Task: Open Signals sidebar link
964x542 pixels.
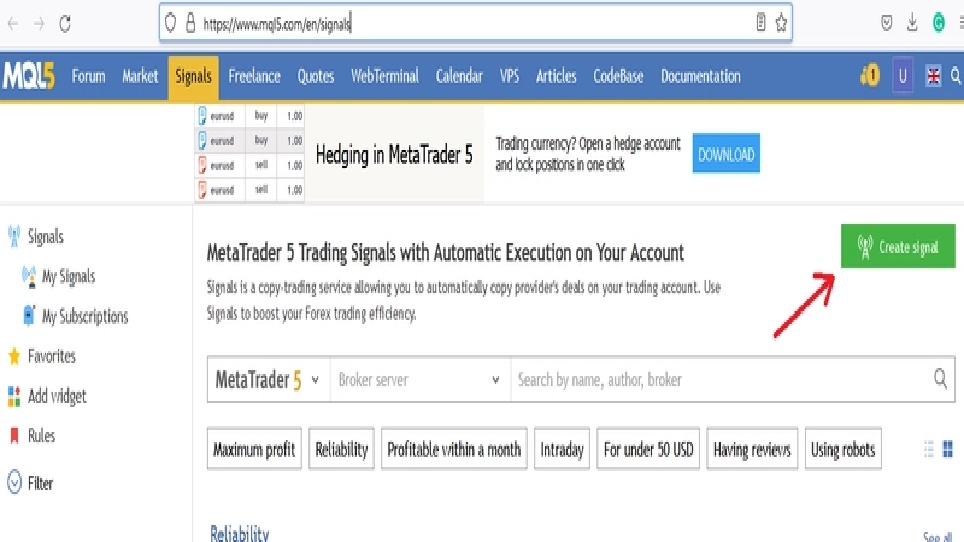Action: 45,237
